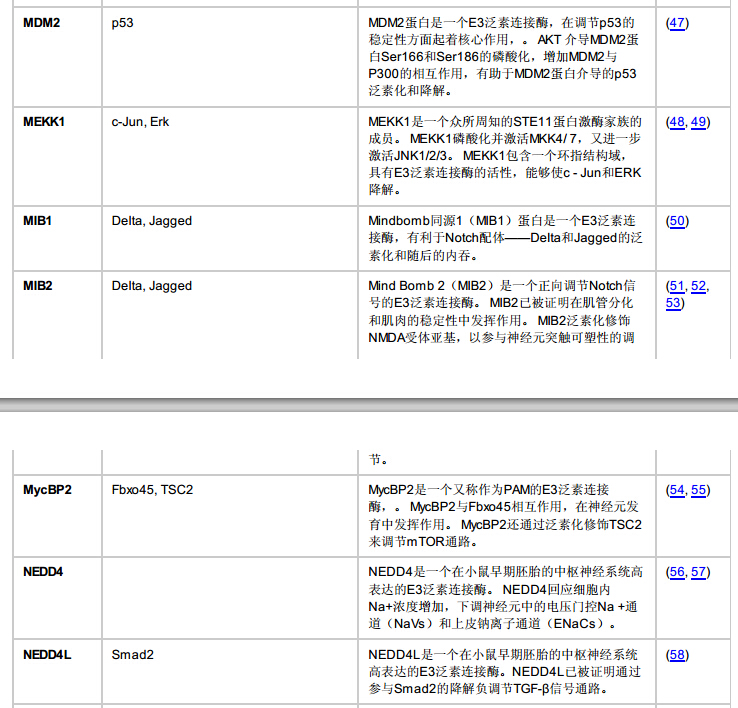Open reference link 54
The width and height of the screenshot is (738, 708).
(x=677, y=490)
